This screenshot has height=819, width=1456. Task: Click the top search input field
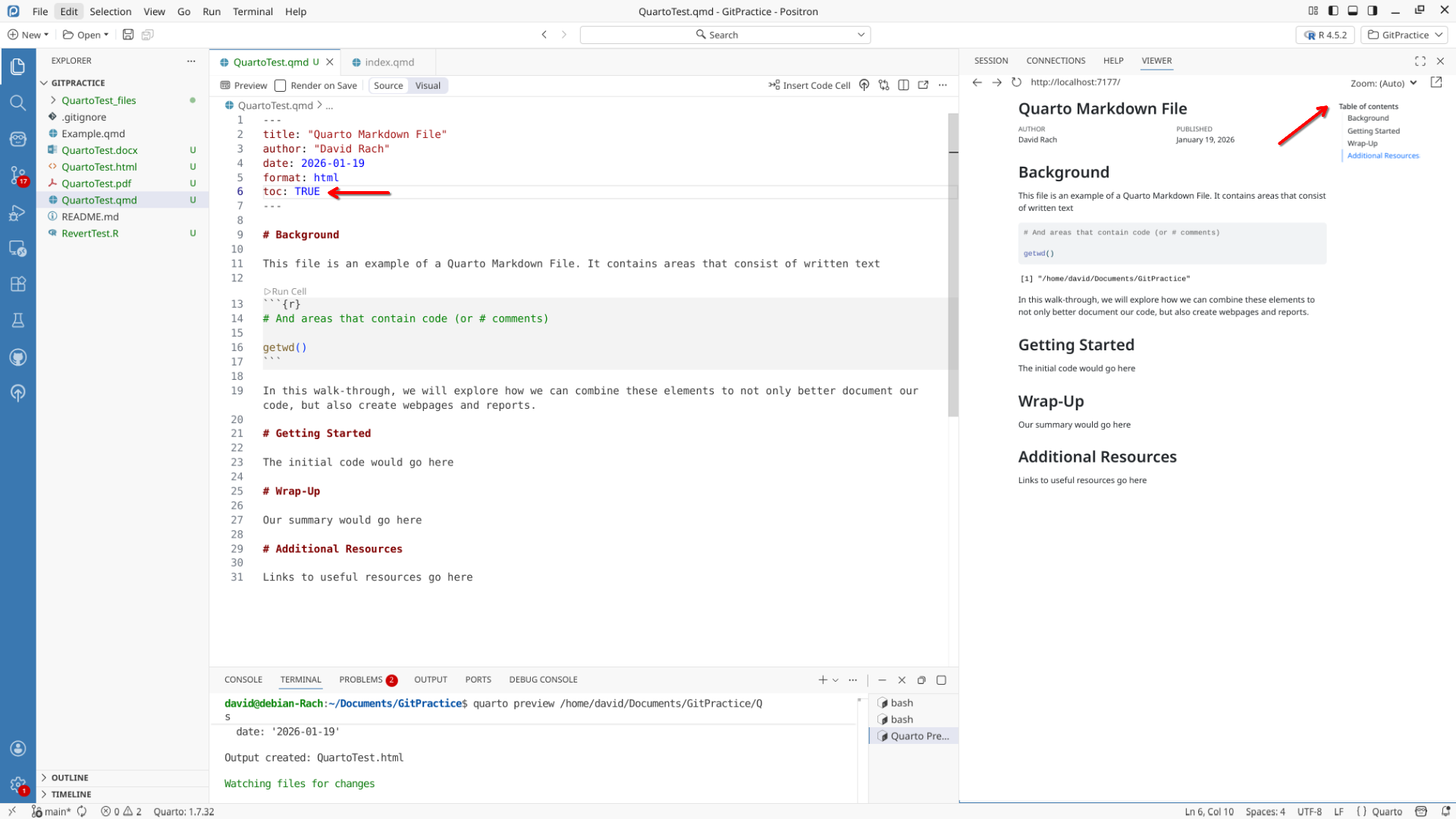[x=724, y=35]
